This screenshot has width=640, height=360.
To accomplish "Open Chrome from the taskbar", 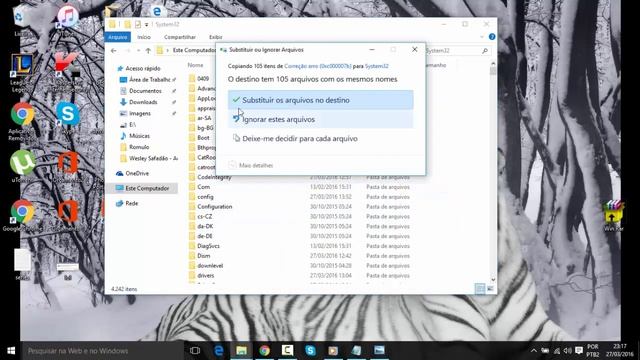I will 264,351.
